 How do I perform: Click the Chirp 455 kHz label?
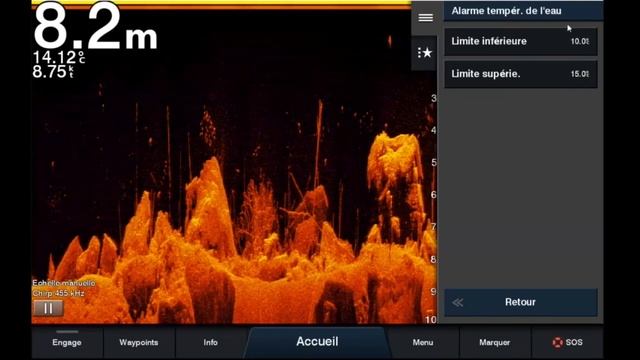point(58,293)
